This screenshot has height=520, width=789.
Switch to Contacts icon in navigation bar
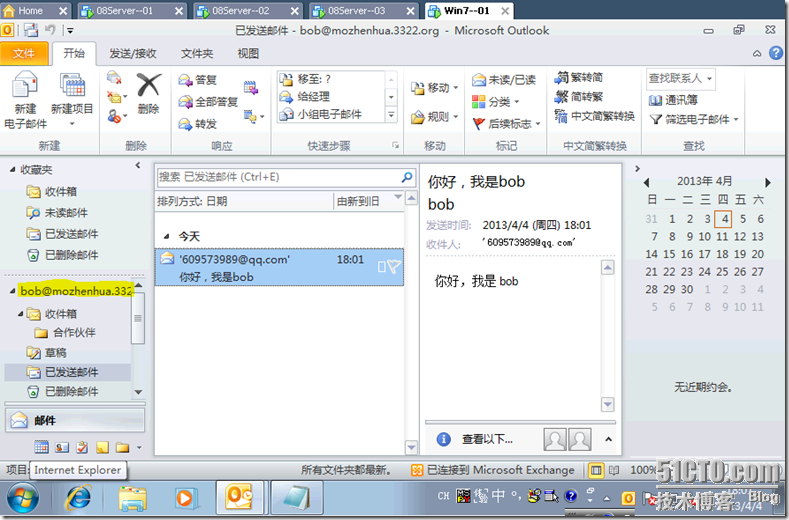pyautogui.click(x=62, y=447)
